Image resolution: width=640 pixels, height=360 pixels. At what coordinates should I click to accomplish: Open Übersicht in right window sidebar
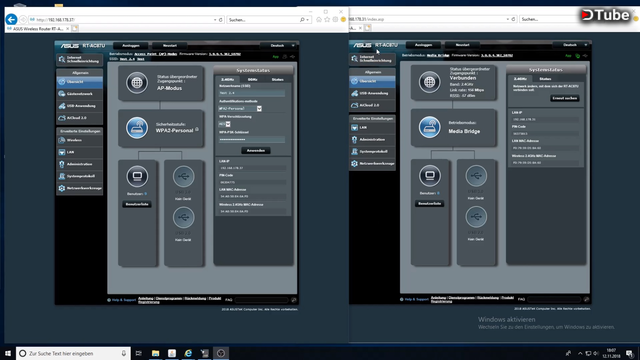(x=372, y=81)
